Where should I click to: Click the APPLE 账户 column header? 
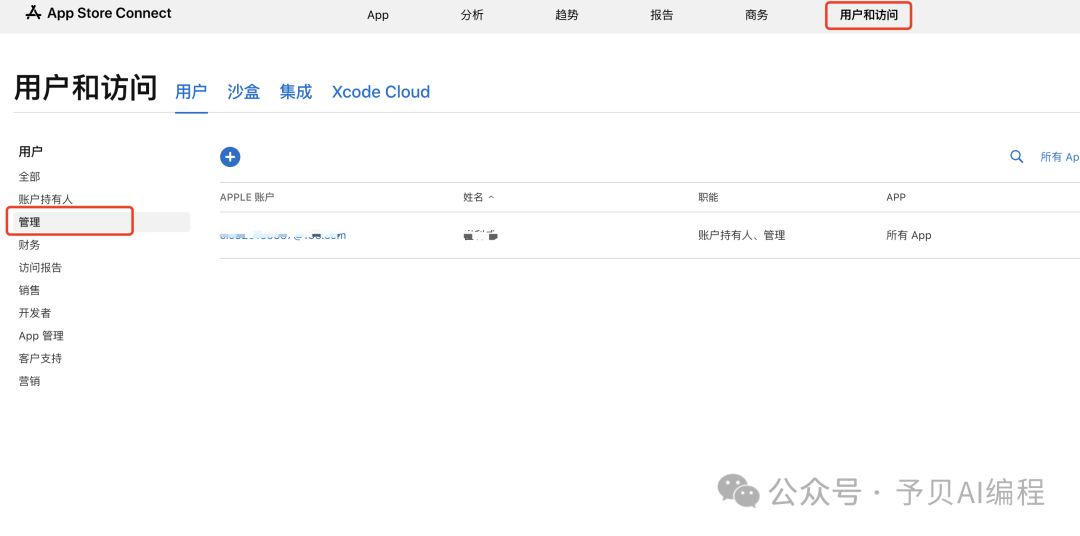click(x=247, y=198)
